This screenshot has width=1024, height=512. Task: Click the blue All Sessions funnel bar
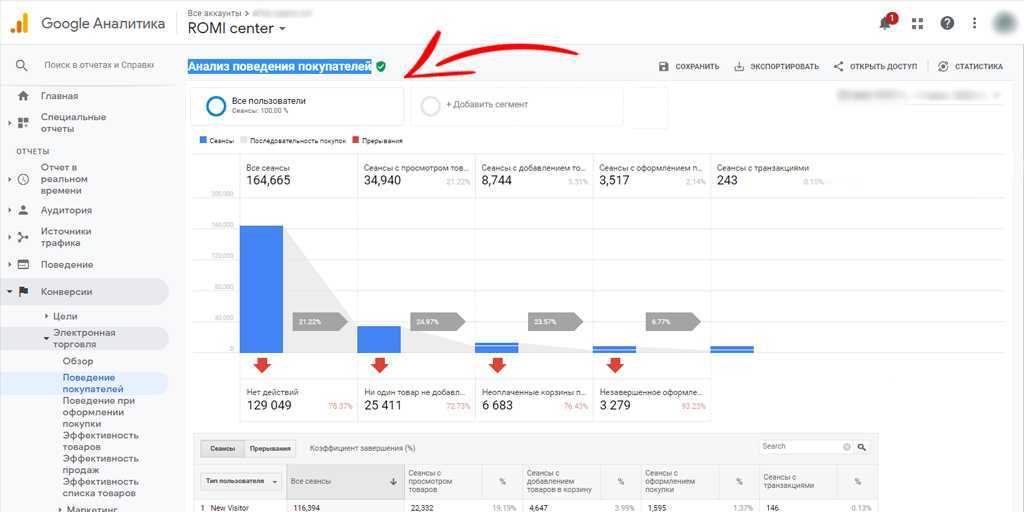[261, 289]
